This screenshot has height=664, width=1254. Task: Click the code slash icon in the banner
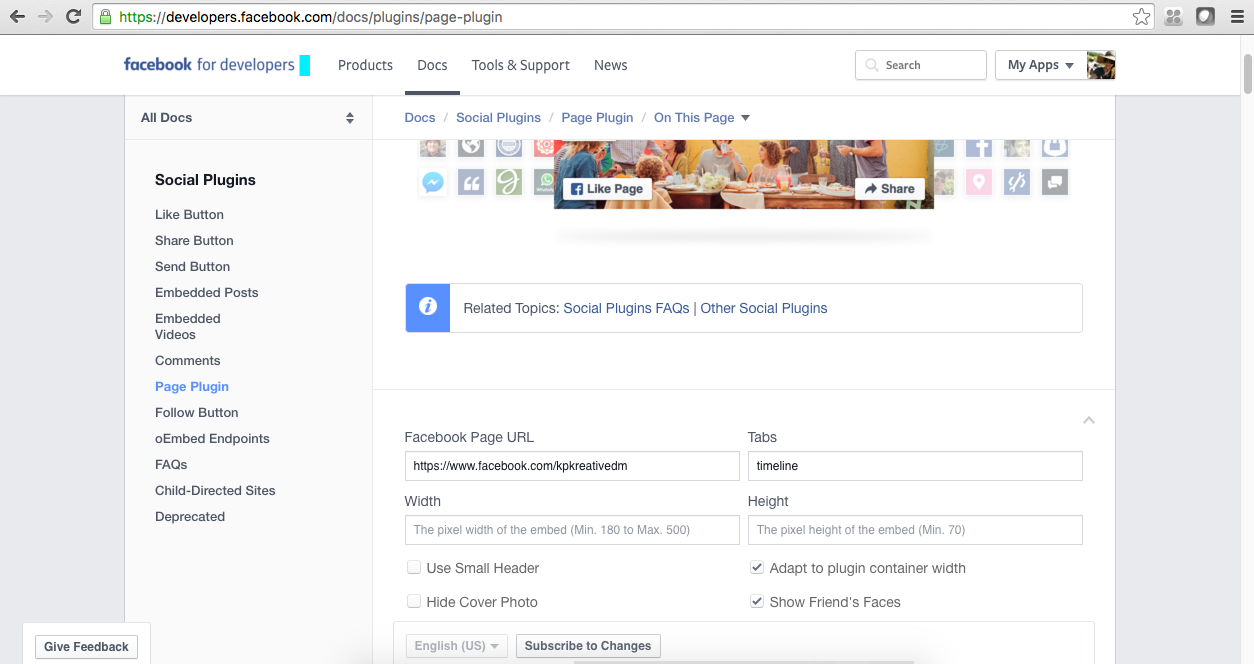[1017, 182]
